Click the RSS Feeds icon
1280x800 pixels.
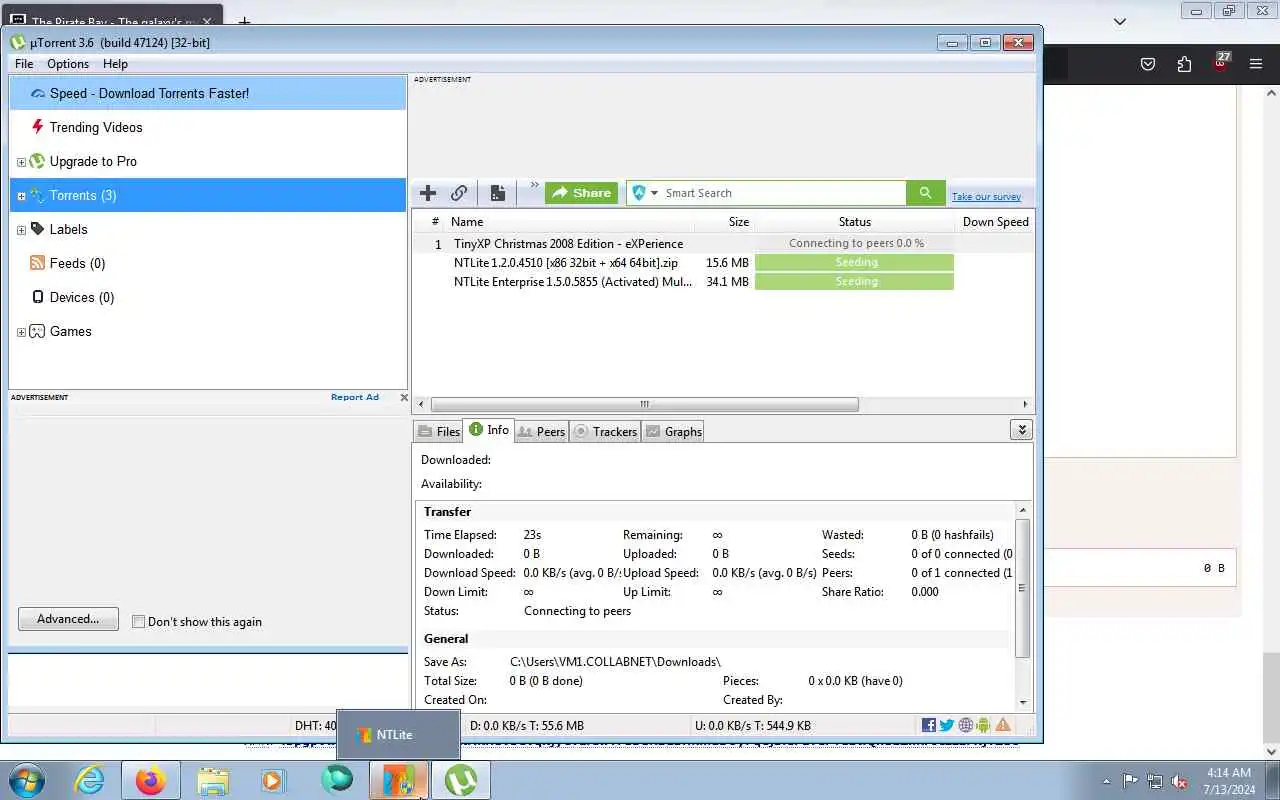click(x=37, y=263)
